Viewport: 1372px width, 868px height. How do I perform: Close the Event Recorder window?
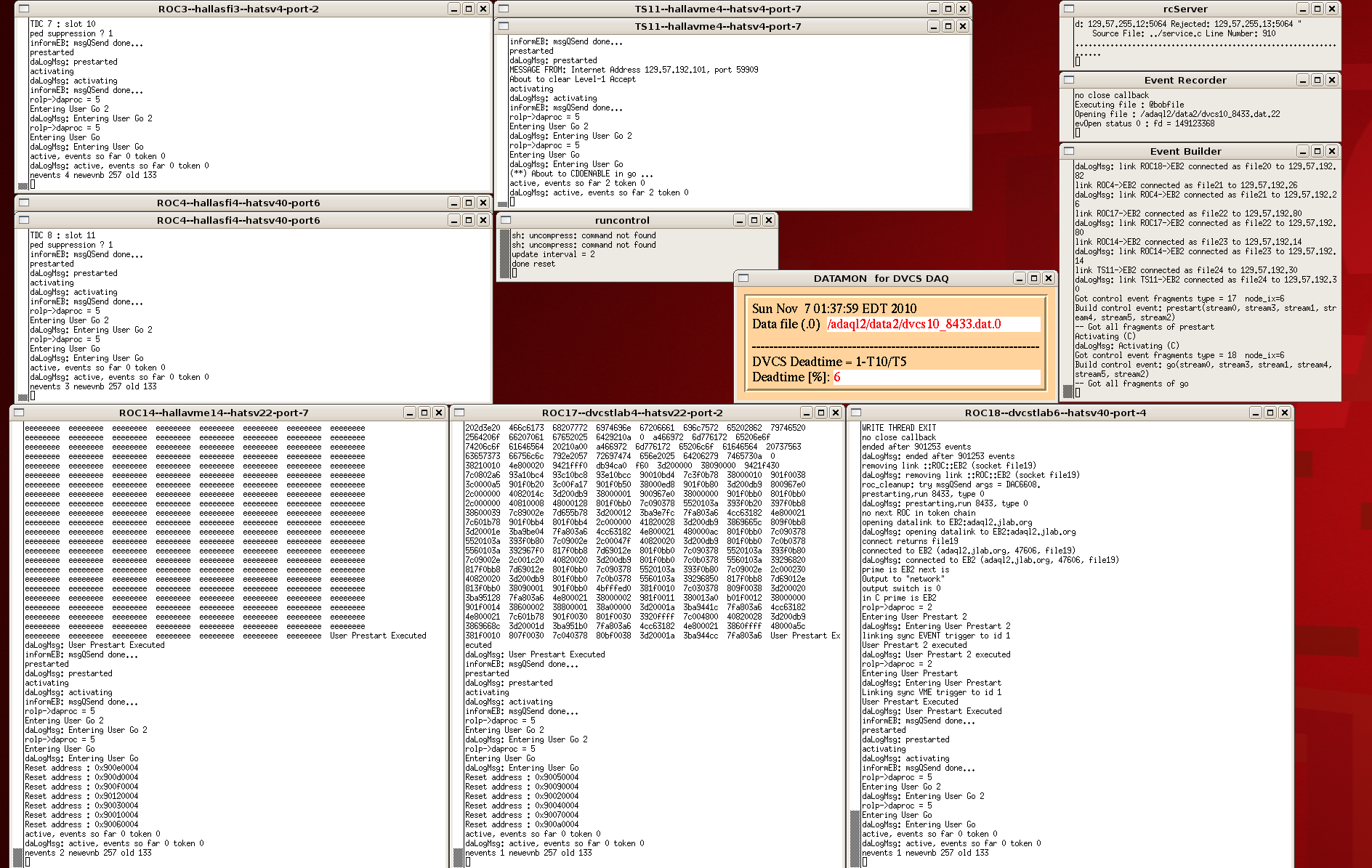pos(1332,80)
